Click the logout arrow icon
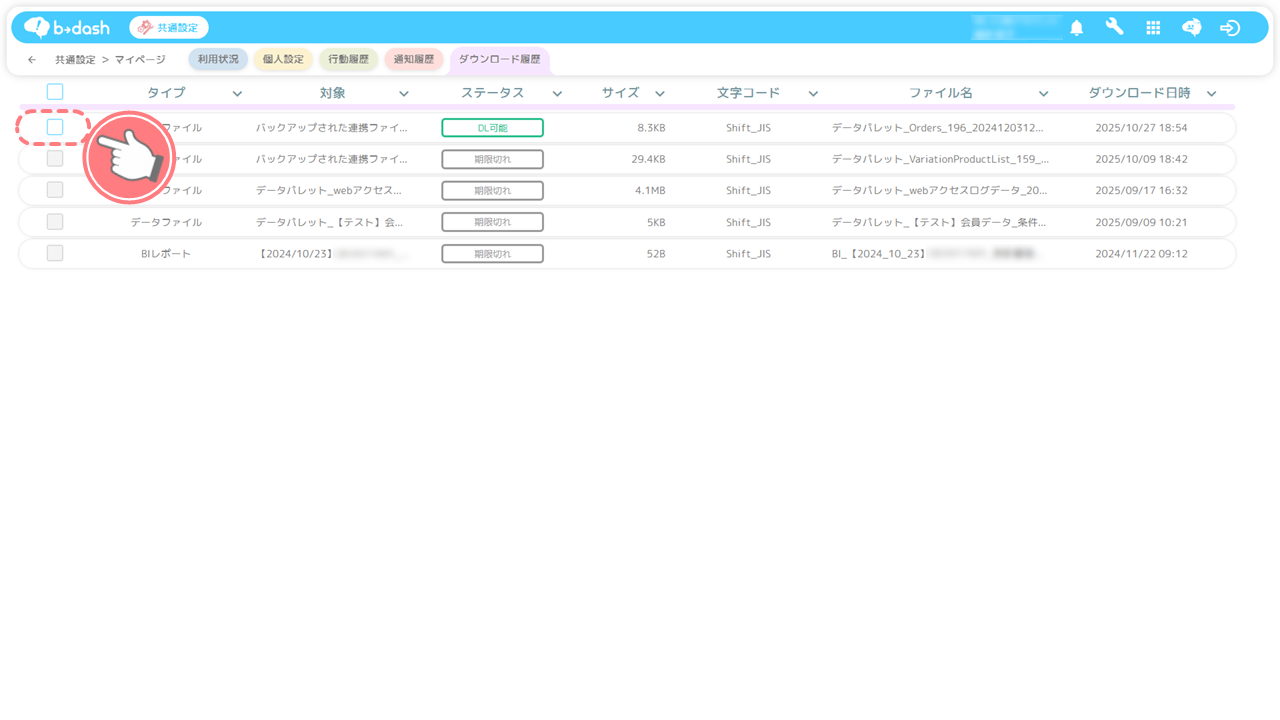This screenshot has width=1280, height=720. (1230, 28)
